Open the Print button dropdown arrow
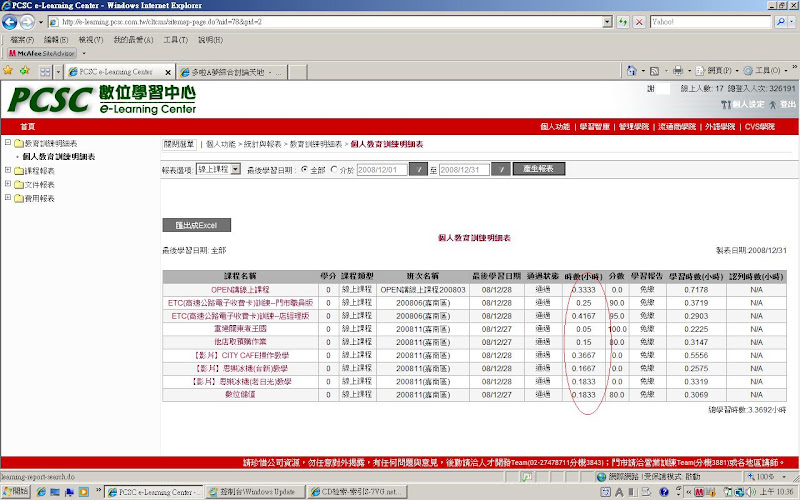The width and height of the screenshot is (800, 500). (689, 71)
